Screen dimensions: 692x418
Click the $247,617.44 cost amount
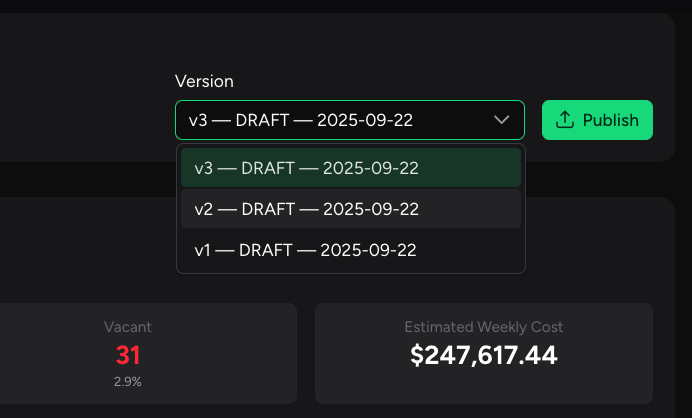coord(484,354)
